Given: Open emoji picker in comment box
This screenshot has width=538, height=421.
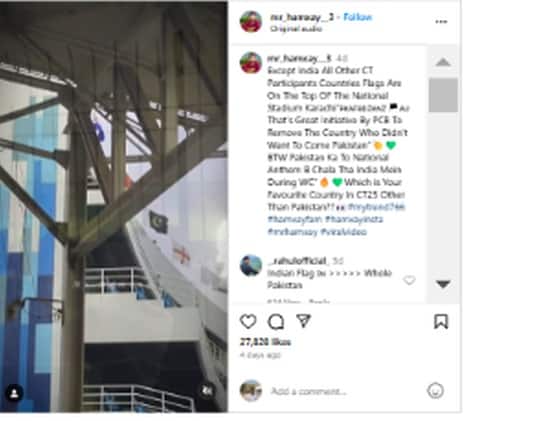Looking at the screenshot, I should [x=435, y=390].
